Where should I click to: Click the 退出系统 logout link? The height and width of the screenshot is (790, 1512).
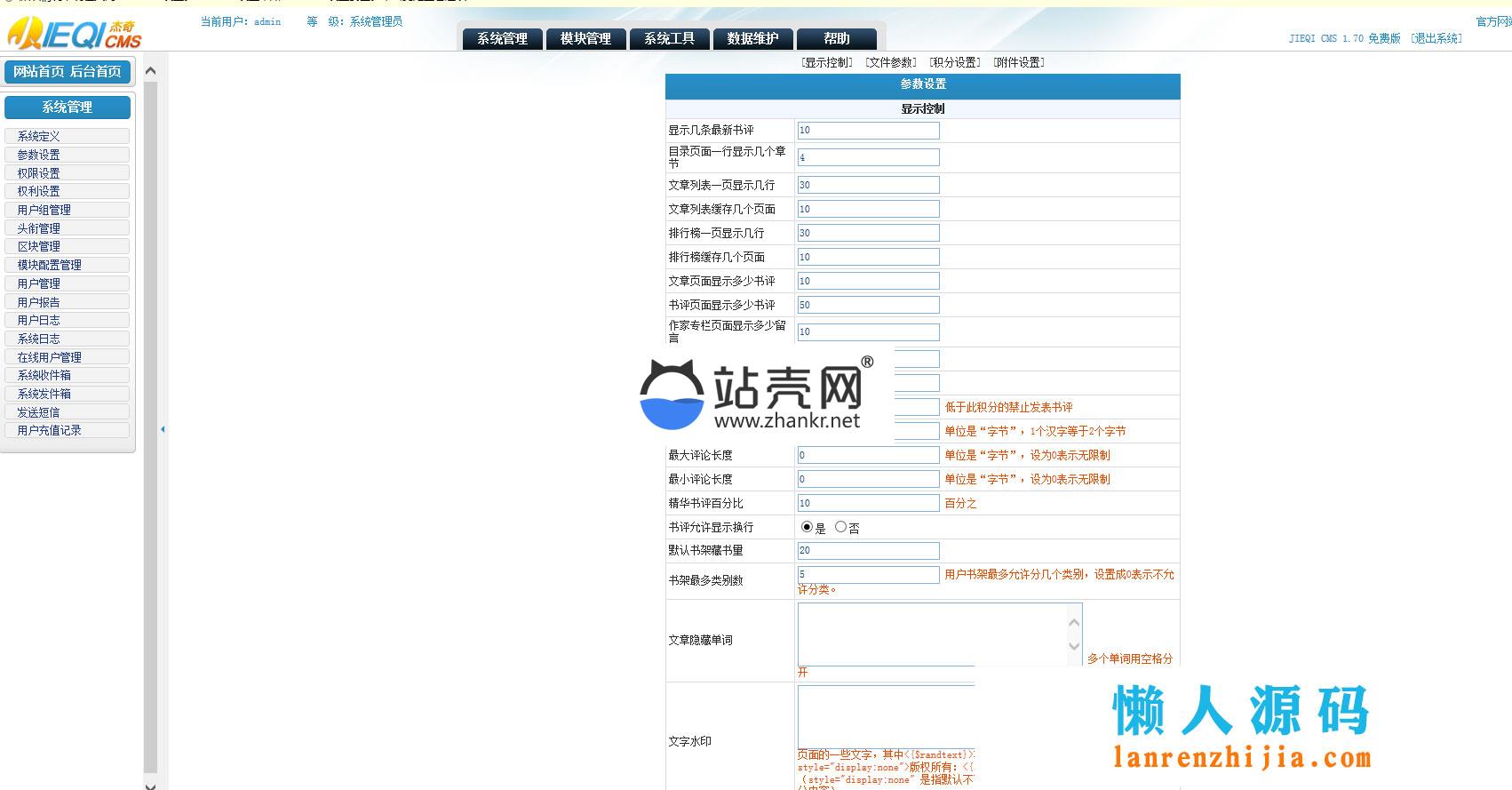[1436, 38]
